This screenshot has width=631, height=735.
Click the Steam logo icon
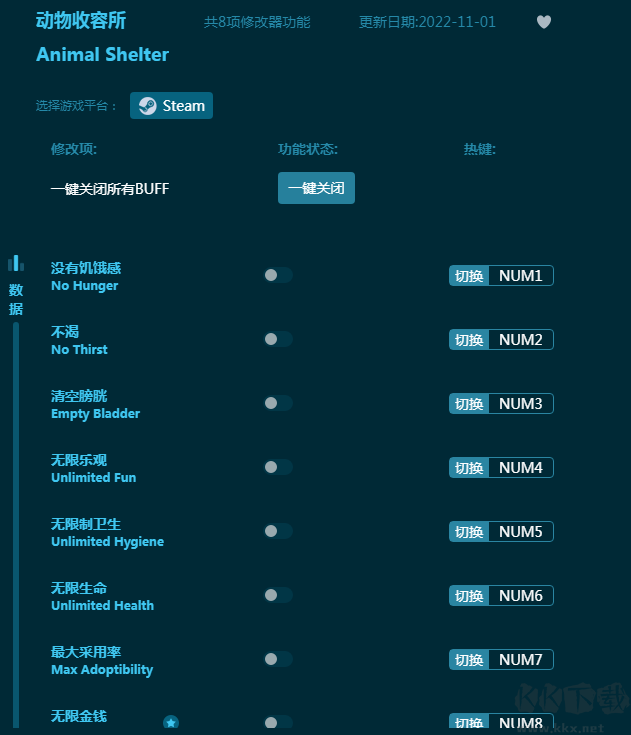click(147, 106)
